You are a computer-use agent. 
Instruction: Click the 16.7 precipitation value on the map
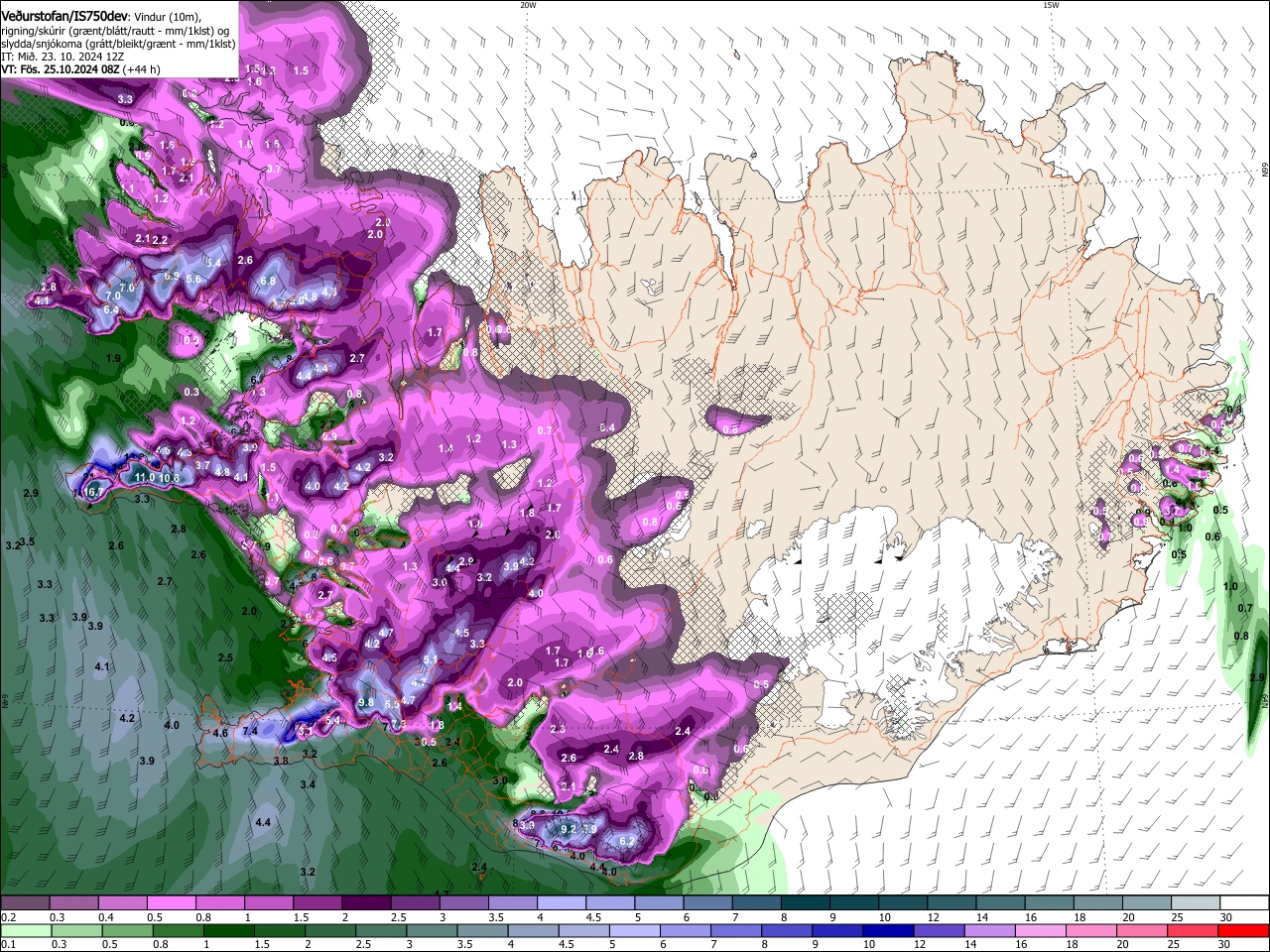94,491
